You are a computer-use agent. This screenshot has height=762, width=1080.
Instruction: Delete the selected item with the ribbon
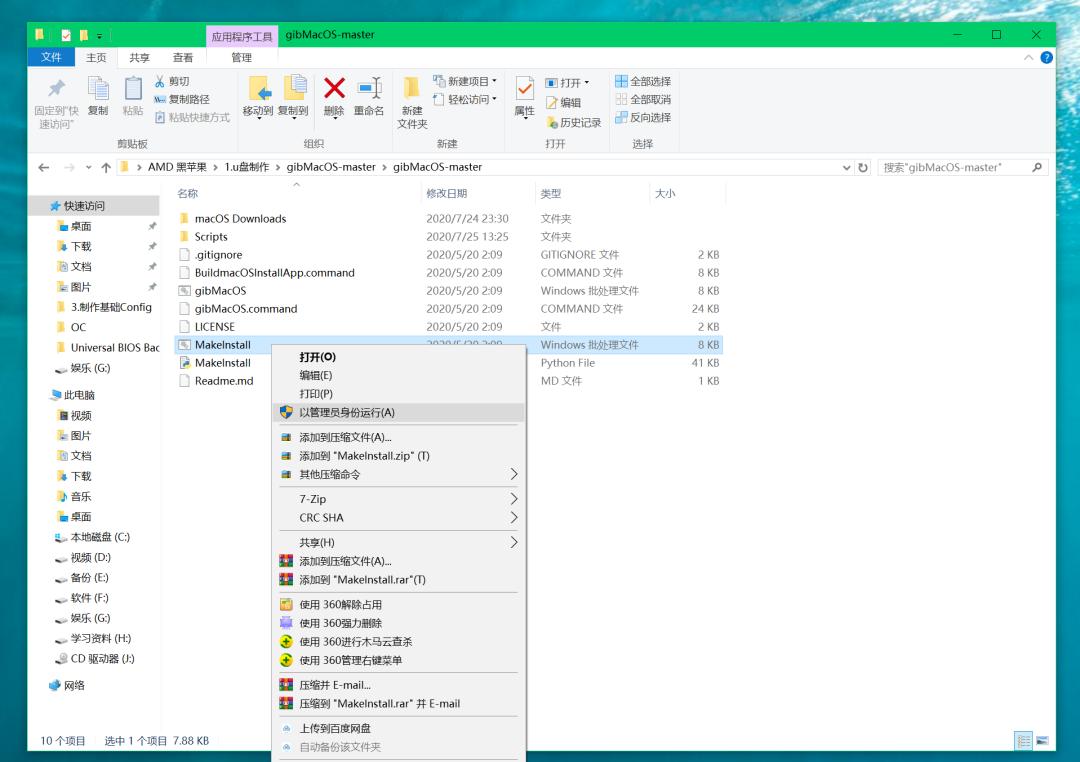tap(333, 95)
